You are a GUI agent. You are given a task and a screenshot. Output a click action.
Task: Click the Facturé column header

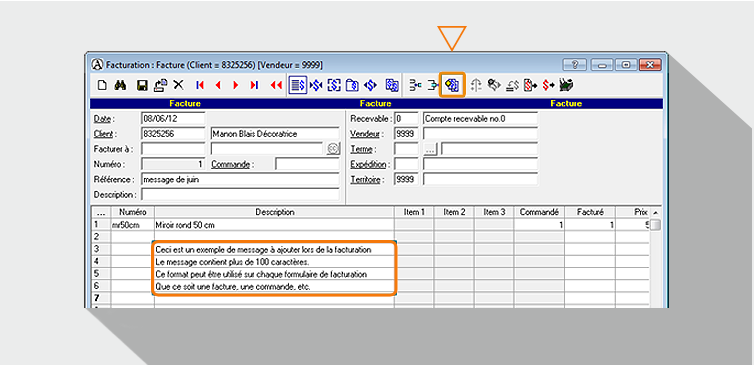coord(591,212)
